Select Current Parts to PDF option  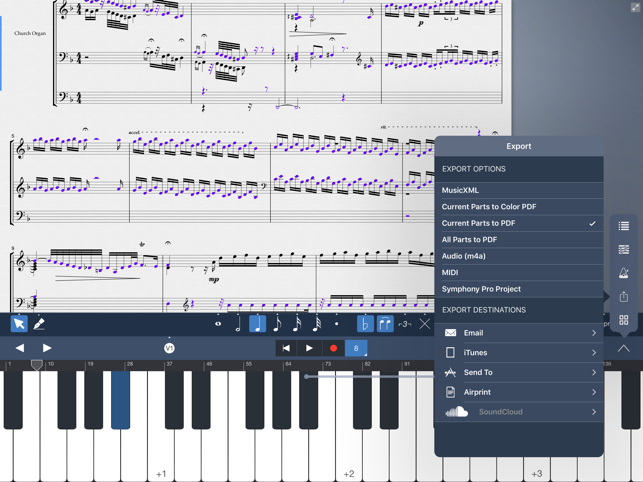coord(518,223)
